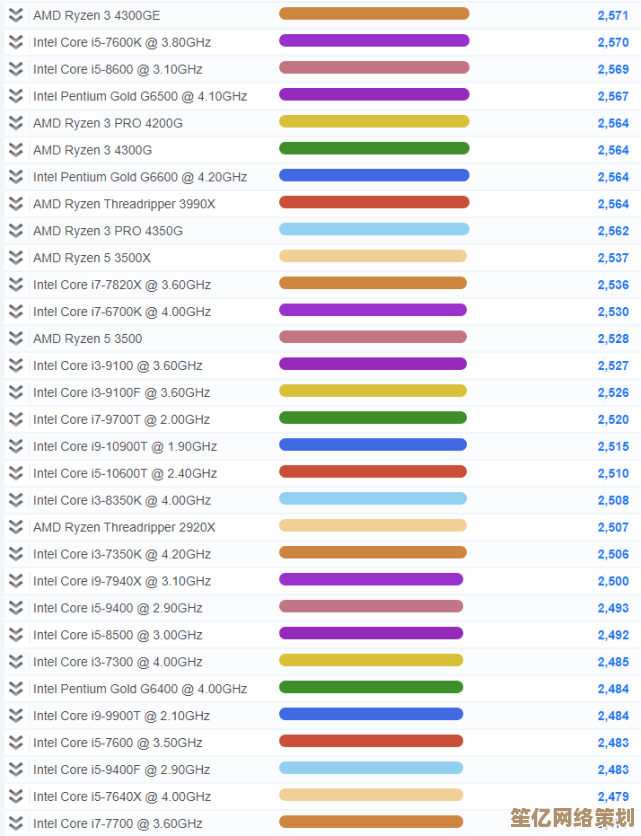
Task: Click the 2,500 score for Core i9-7940X
Action: [613, 582]
